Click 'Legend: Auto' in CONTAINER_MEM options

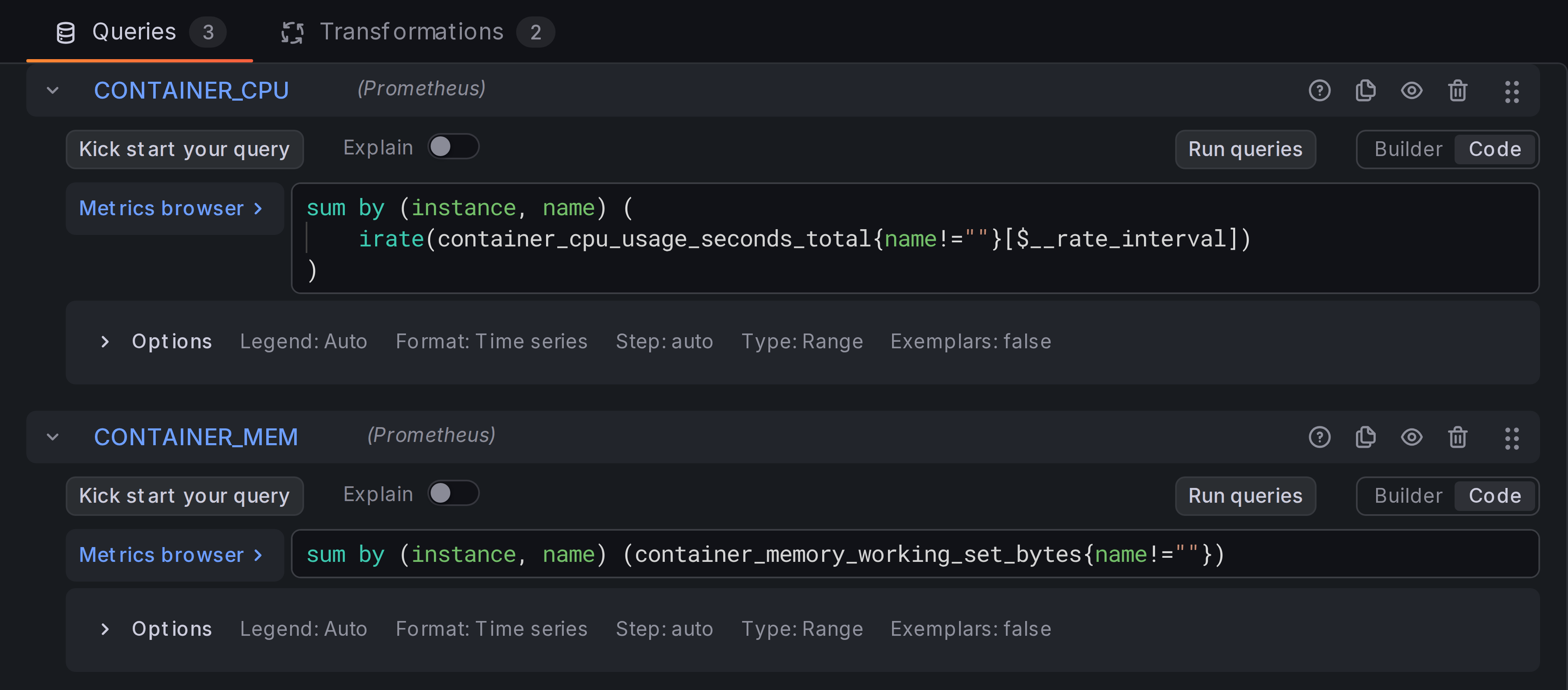303,628
